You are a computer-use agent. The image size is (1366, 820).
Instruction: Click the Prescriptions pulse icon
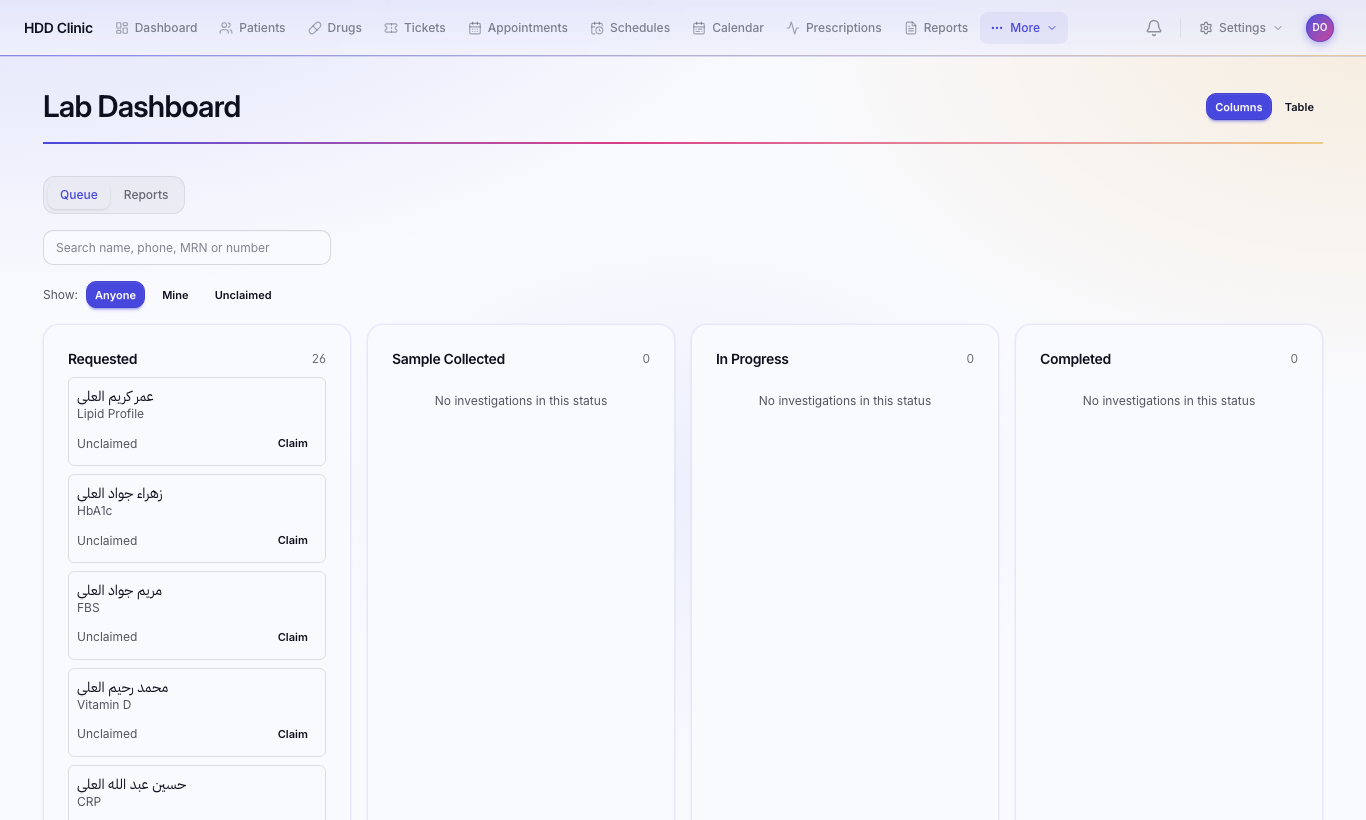pyautogui.click(x=793, y=28)
